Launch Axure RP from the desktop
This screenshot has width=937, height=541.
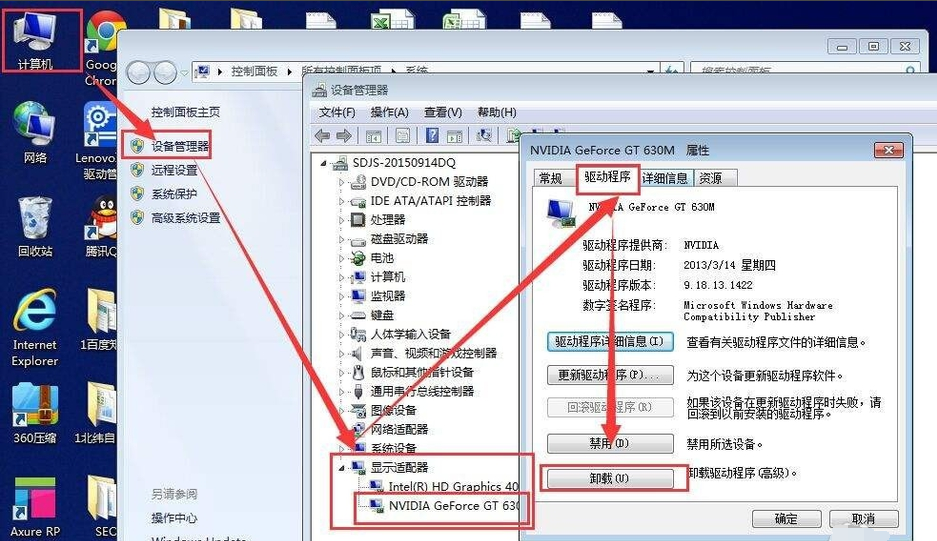tap(35, 505)
